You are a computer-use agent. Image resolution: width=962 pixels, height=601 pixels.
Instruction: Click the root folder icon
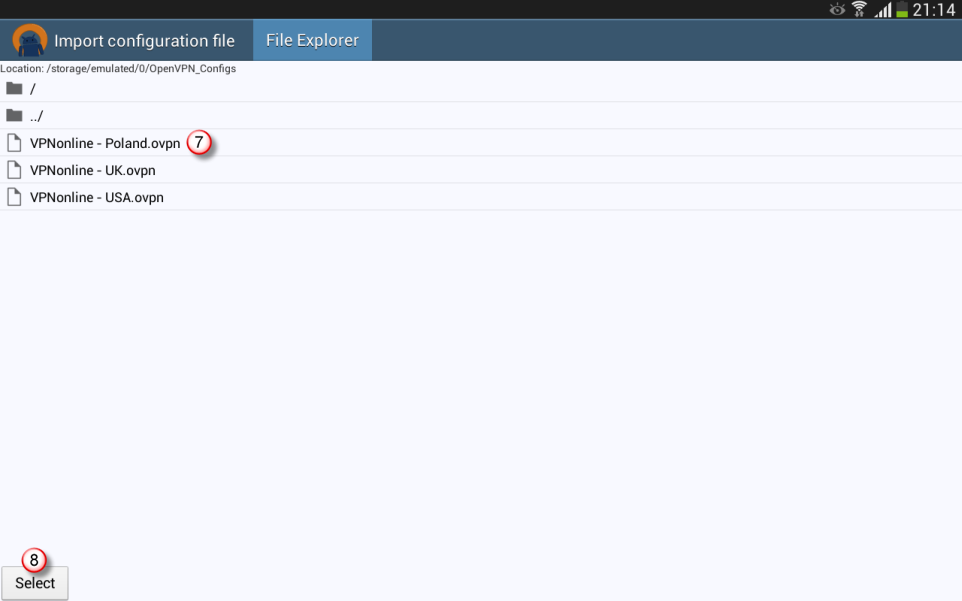[14, 88]
